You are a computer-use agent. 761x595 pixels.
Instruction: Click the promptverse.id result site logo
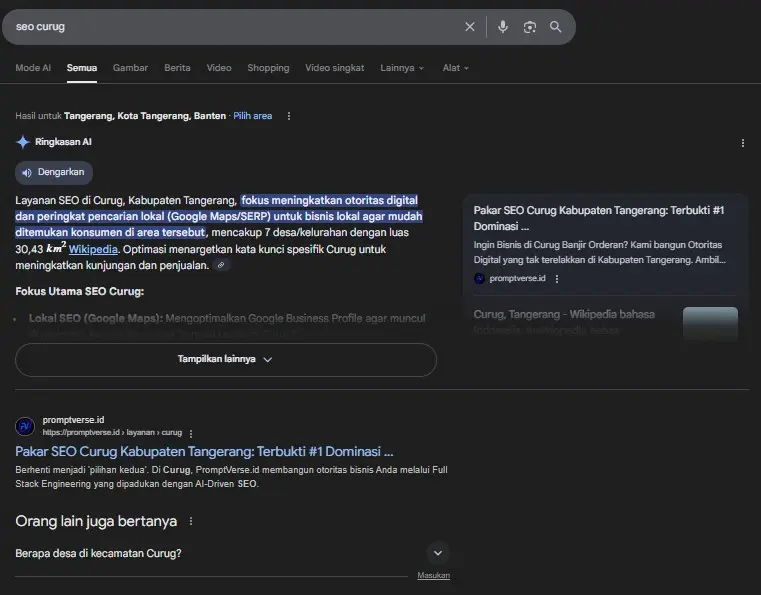coord(25,426)
